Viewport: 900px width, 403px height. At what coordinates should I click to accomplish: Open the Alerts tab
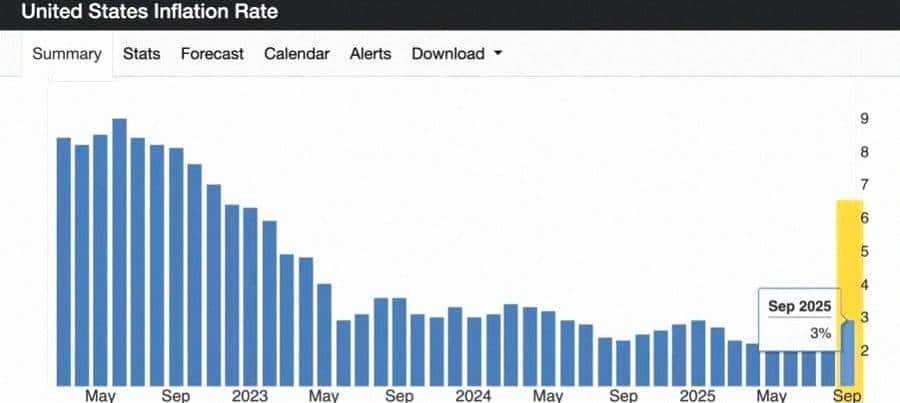click(x=370, y=54)
